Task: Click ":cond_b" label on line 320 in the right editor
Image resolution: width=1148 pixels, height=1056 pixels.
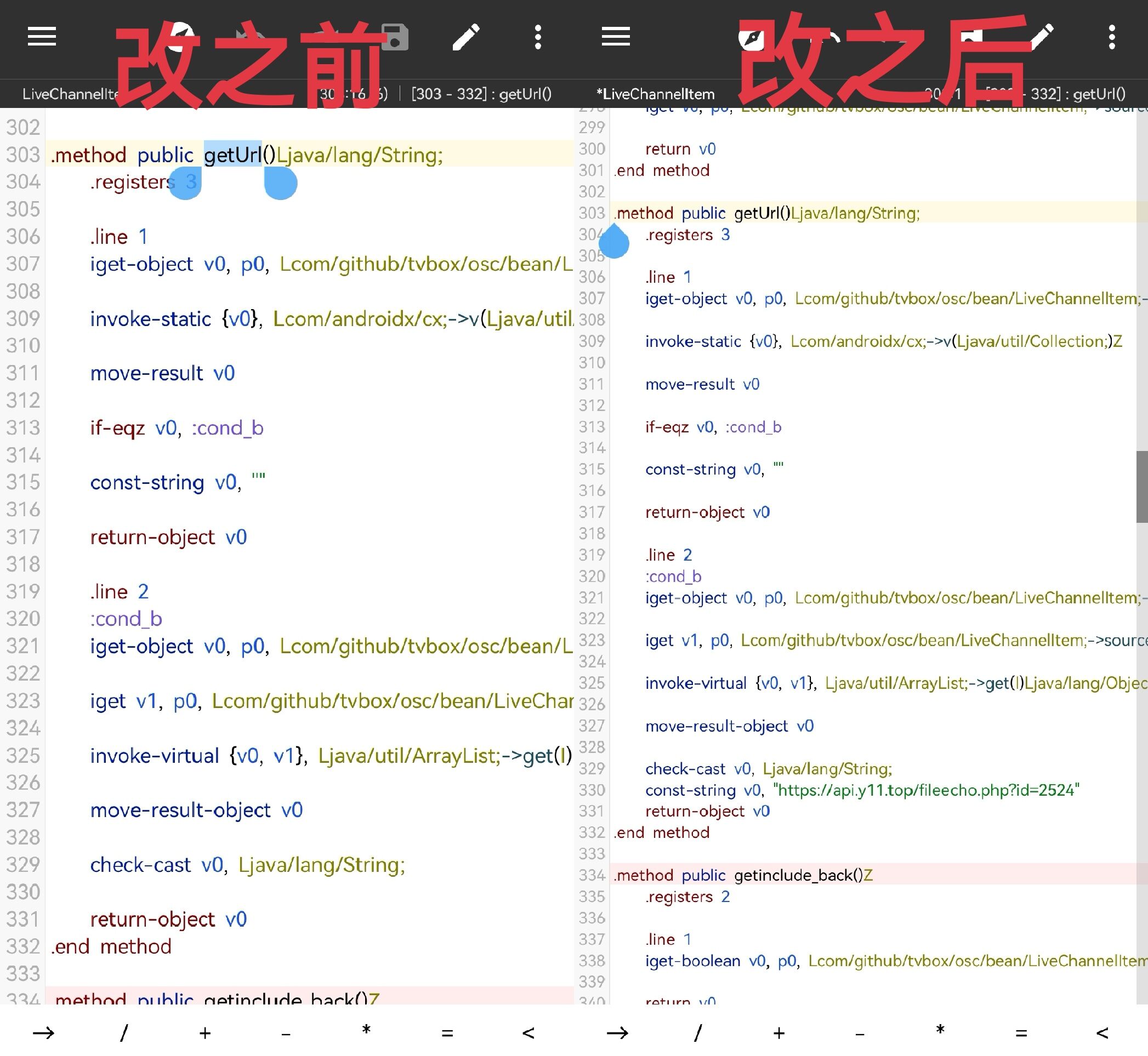Action: pyautogui.click(x=673, y=576)
